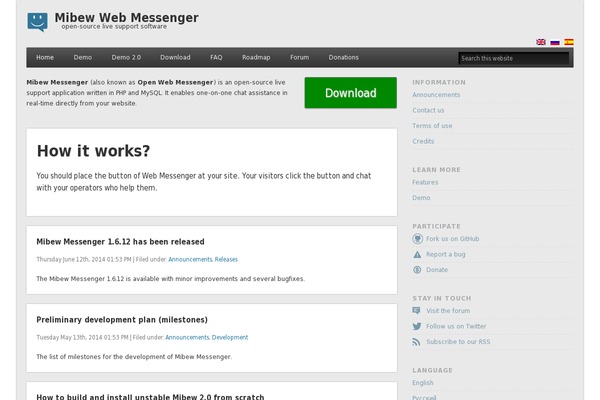Open the Announcements tag on 1.6.12 post
Screen dimensions: 600x400
coord(190,260)
